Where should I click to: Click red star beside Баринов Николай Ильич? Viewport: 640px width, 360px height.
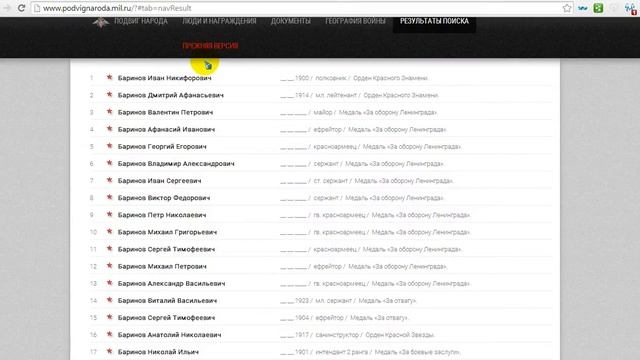tap(109, 351)
